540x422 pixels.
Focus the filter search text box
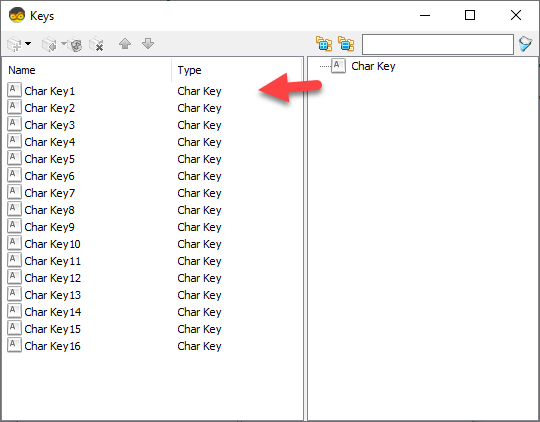coord(438,44)
